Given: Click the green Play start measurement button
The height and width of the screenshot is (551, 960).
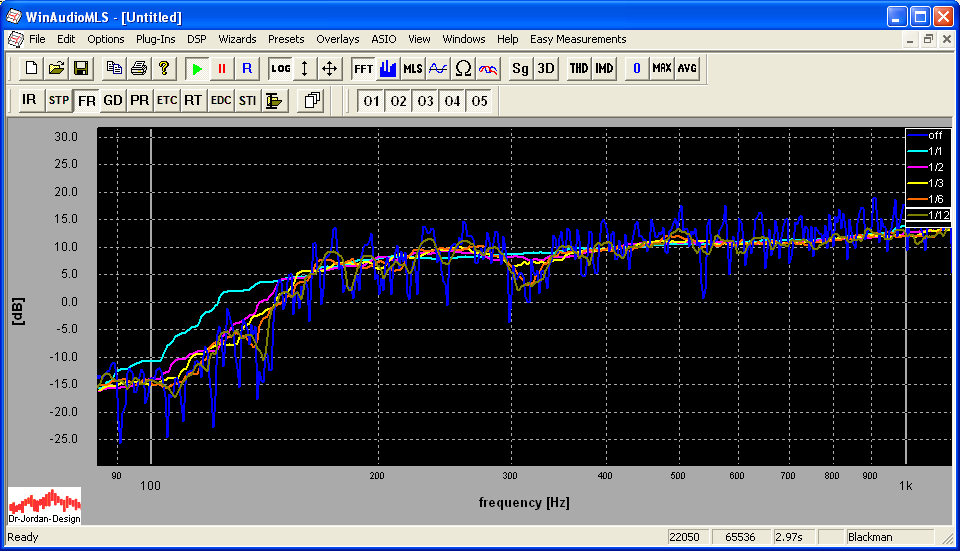Looking at the screenshot, I should pyautogui.click(x=197, y=68).
